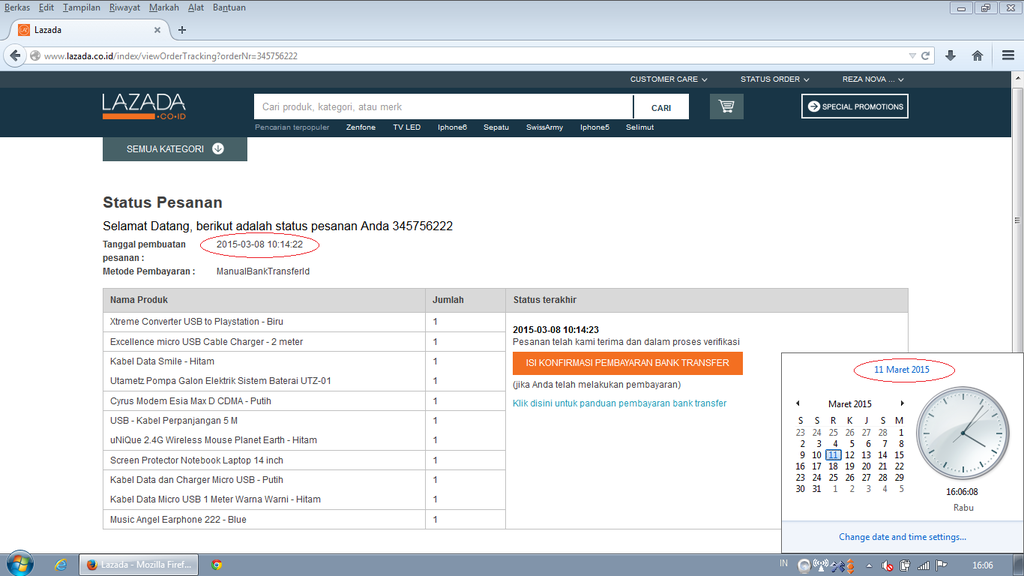Screen dimensions: 1024x576
Task: Open SPECIAL PROMOTIONS button
Action: click(x=855, y=106)
